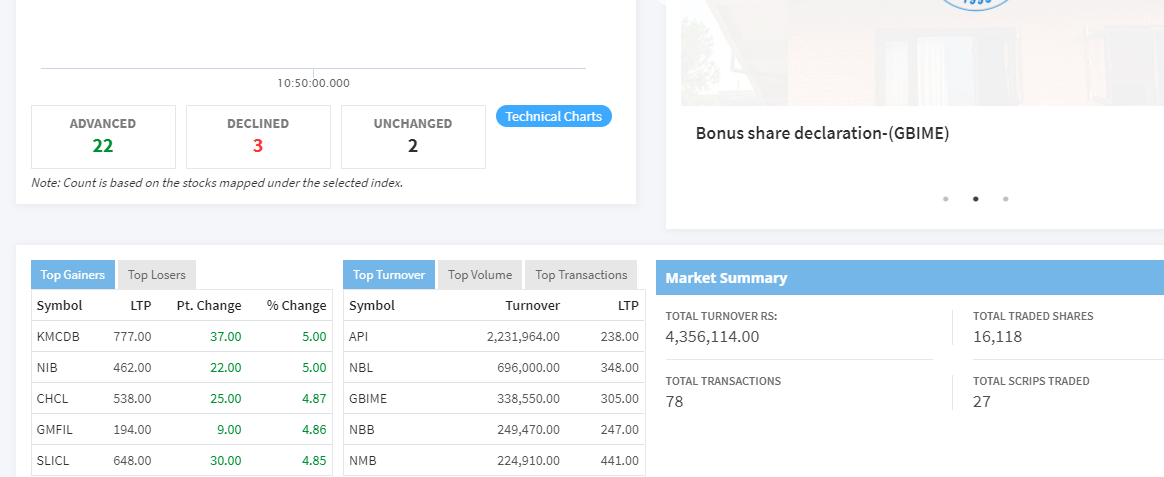Click GBIME turnover value 338,550.00
Viewport: 1164px width, 477px height.
coord(529,399)
